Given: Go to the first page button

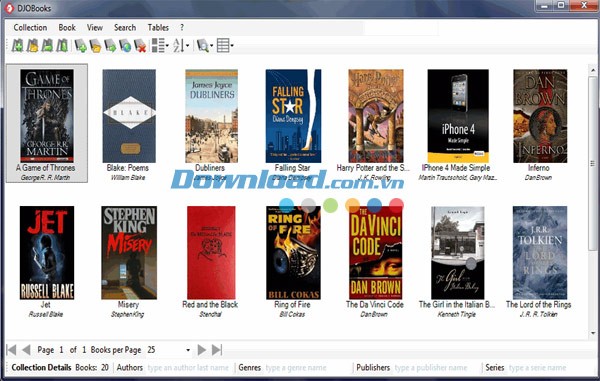Looking at the screenshot, I should click(11, 350).
